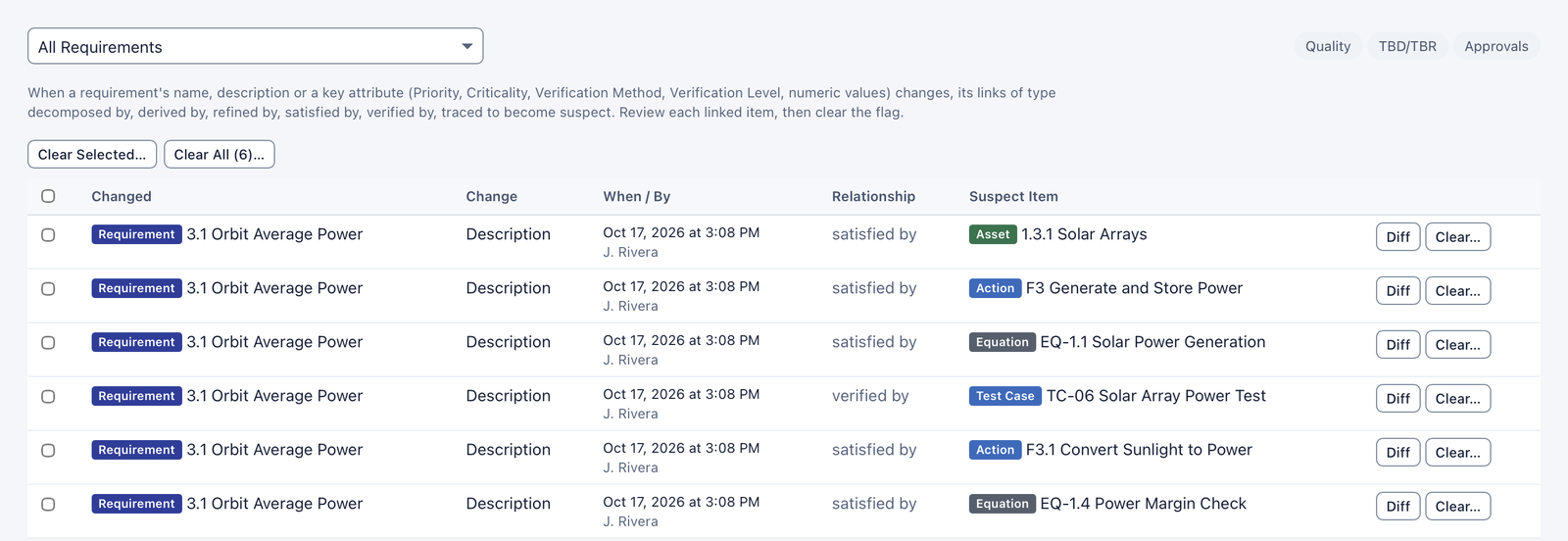This screenshot has height=541, width=1568.
Task: Switch to the TBD/TBR tab
Action: pos(1407,46)
